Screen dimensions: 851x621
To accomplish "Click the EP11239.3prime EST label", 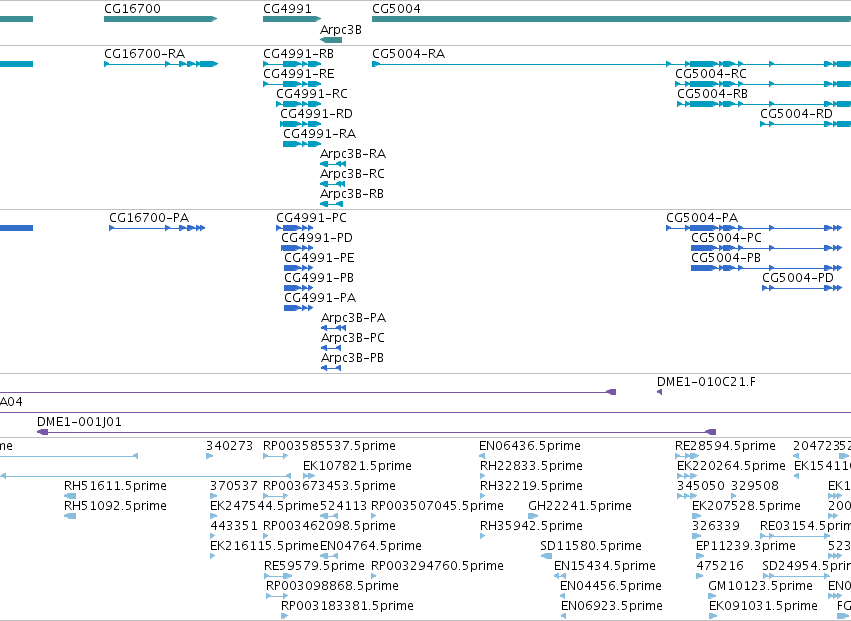I will click(746, 547).
